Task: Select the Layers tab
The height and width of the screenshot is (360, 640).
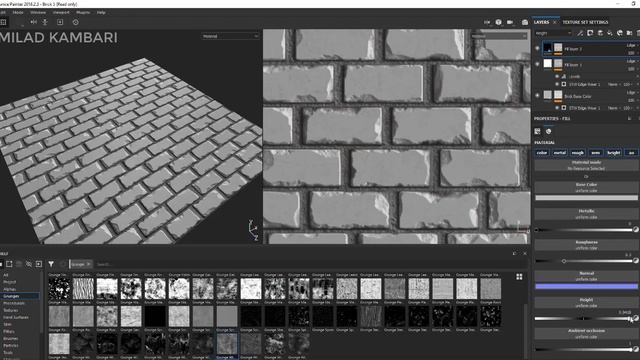Action: pyautogui.click(x=541, y=22)
